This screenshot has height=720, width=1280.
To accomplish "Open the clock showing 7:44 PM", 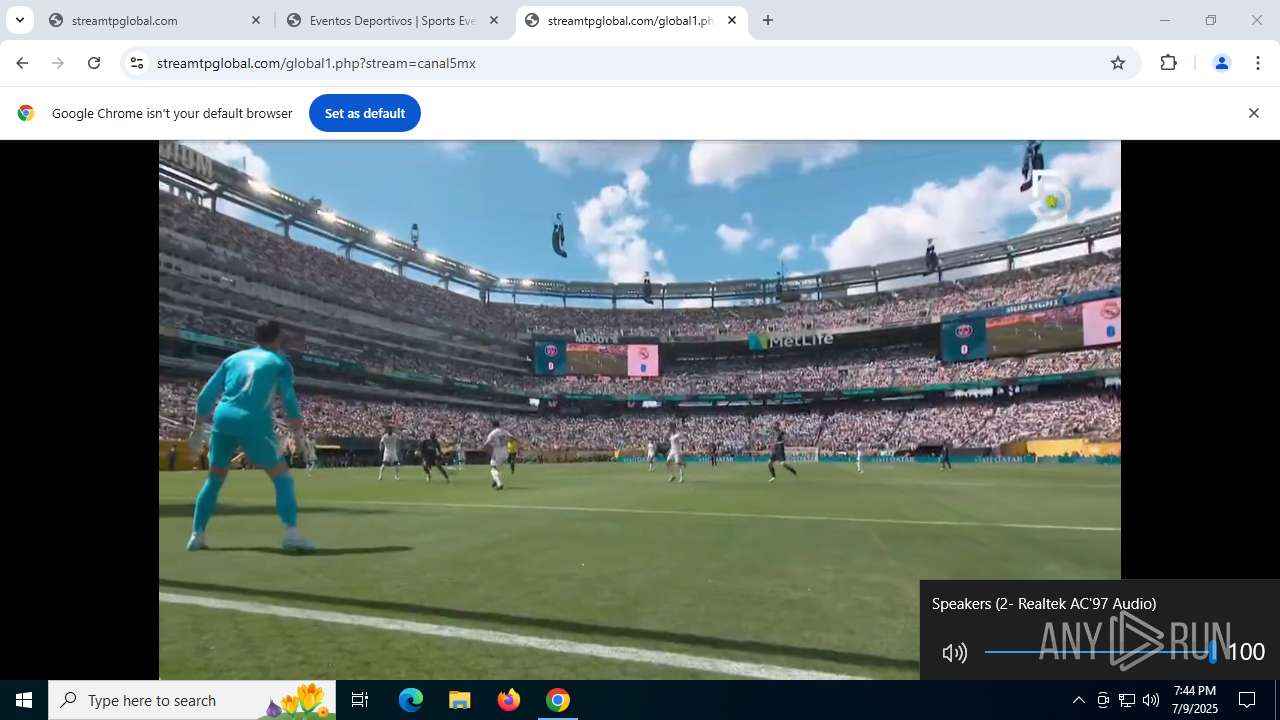I will click(1195, 700).
